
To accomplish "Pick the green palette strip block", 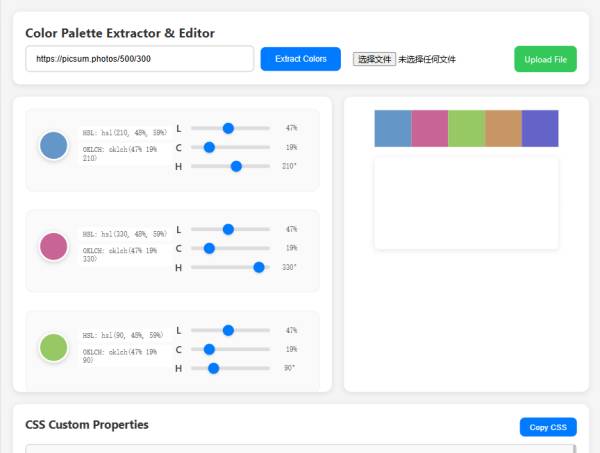I will pos(466,128).
